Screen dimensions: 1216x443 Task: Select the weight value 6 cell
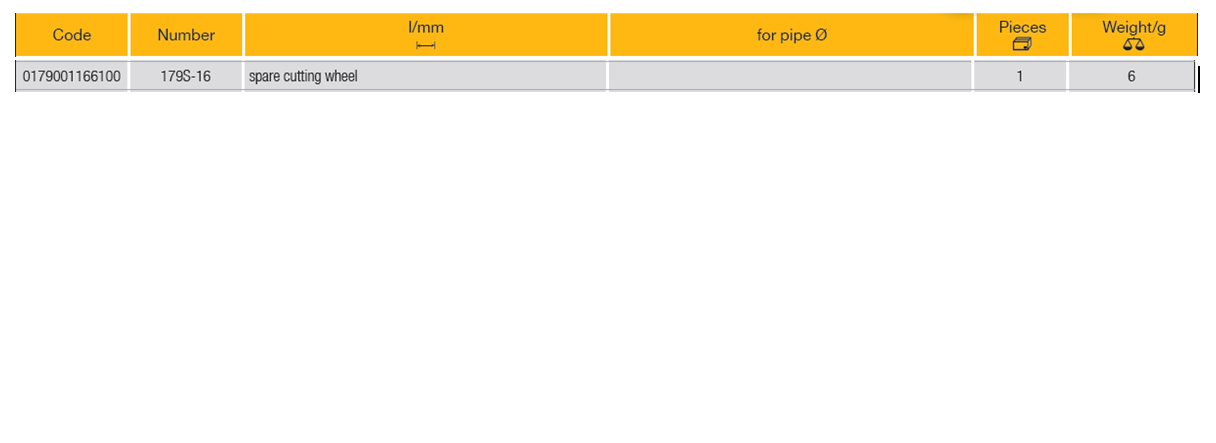[x=1131, y=76]
